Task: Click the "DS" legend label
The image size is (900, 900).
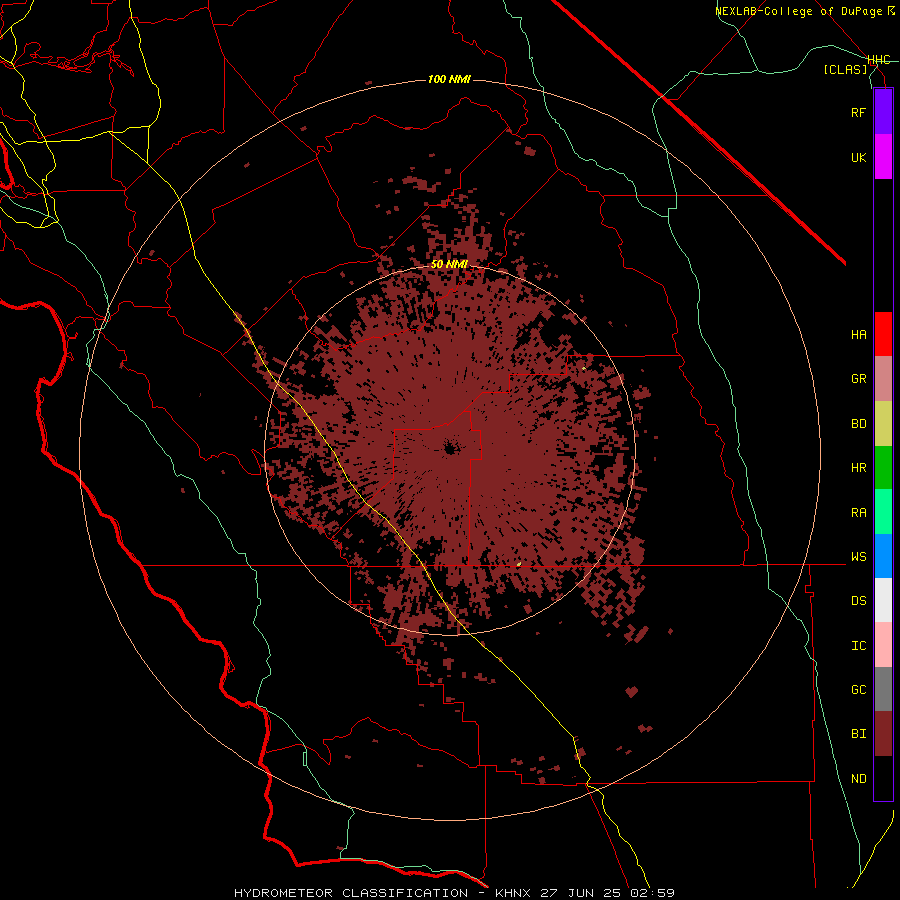Action: tap(858, 601)
